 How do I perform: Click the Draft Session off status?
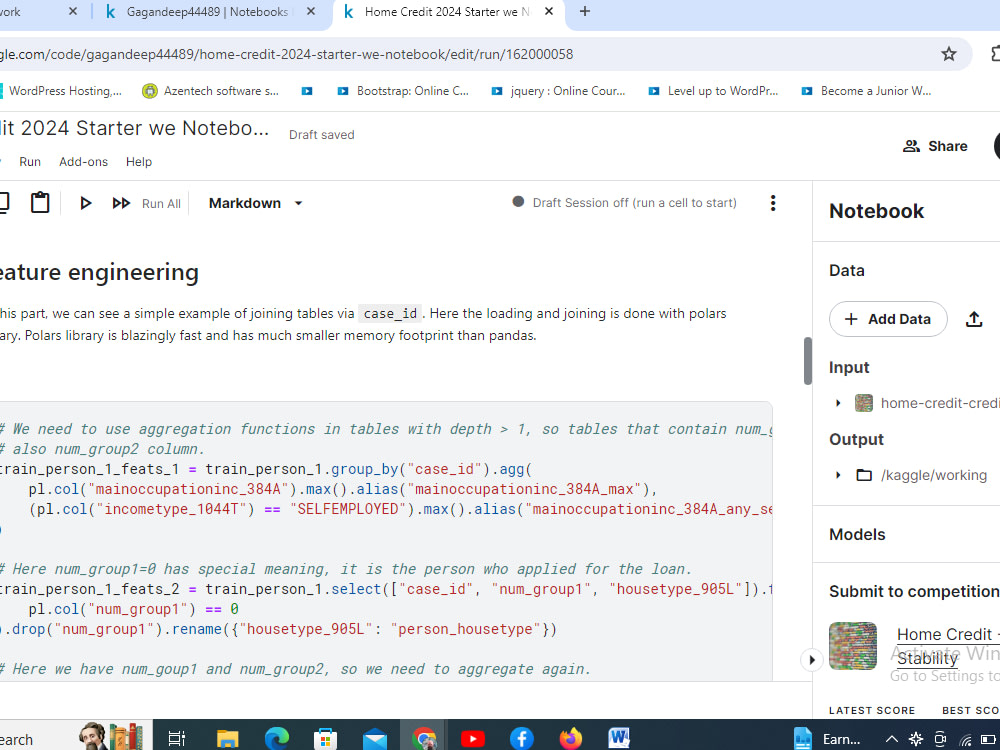coord(624,203)
